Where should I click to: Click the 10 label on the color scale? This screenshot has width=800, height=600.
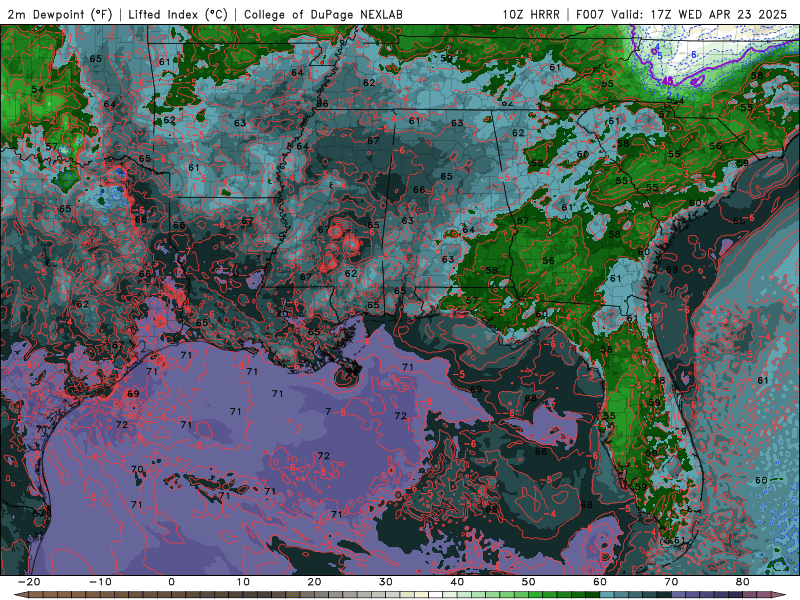pyautogui.click(x=243, y=582)
